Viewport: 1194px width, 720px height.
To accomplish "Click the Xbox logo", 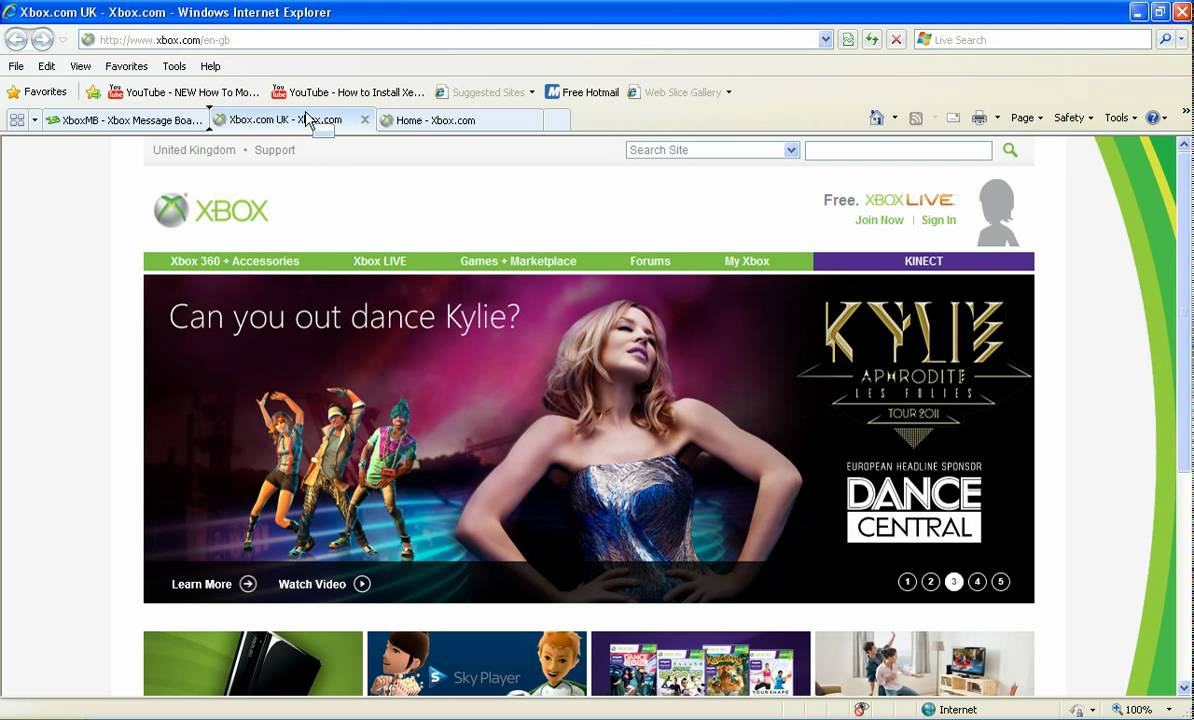I will [x=211, y=210].
